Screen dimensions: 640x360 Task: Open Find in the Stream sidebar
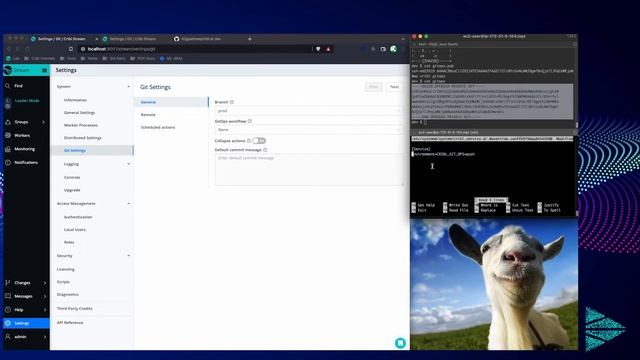pyautogui.click(x=18, y=86)
